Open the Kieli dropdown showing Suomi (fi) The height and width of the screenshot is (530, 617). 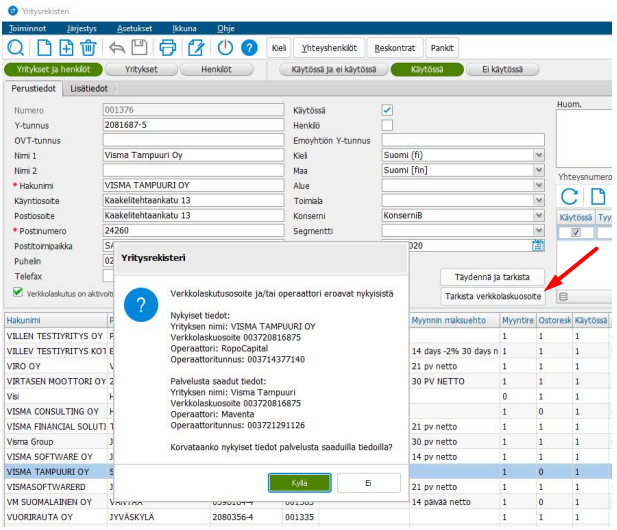[539, 155]
